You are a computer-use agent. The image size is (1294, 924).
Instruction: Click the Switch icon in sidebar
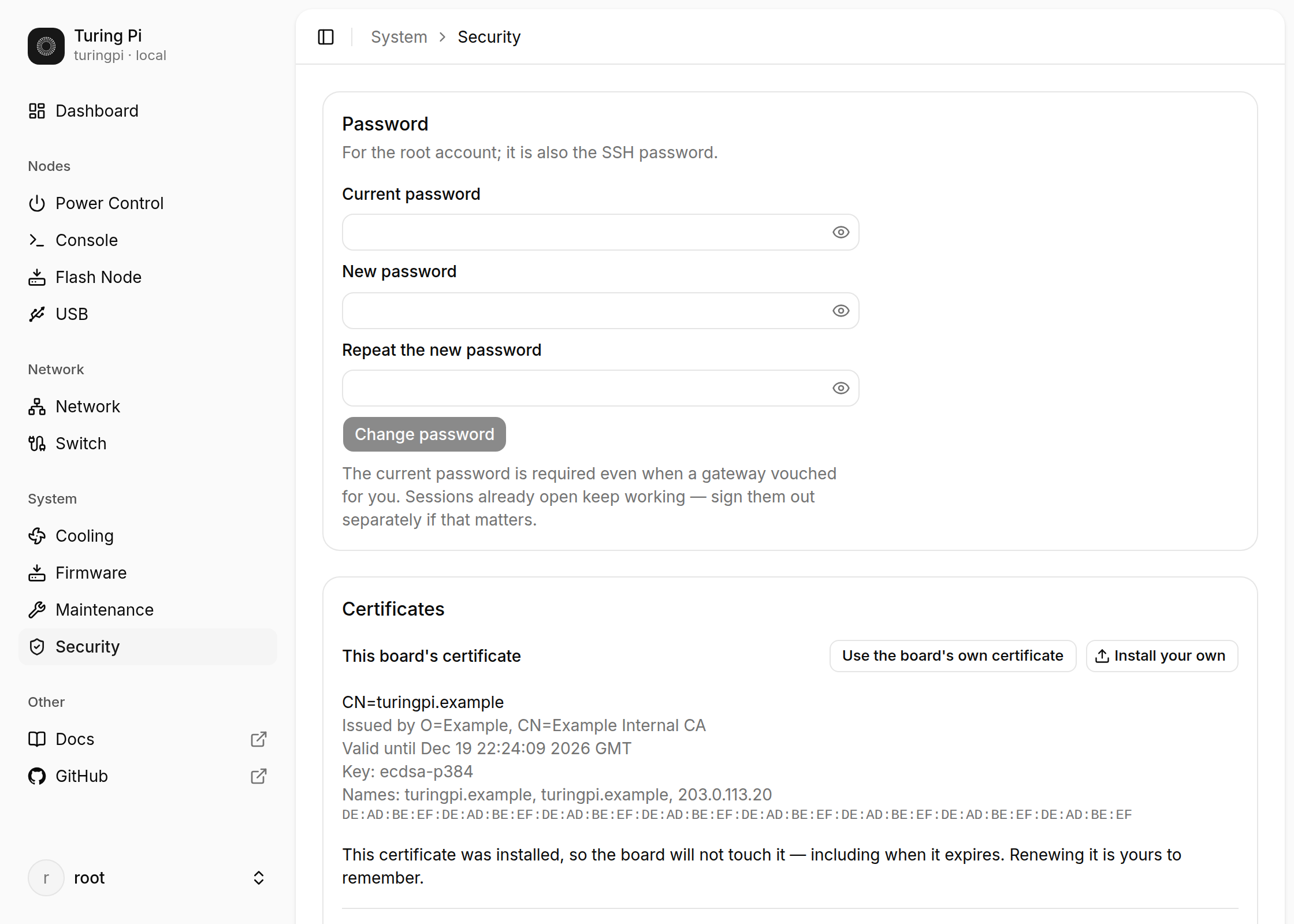(x=37, y=444)
